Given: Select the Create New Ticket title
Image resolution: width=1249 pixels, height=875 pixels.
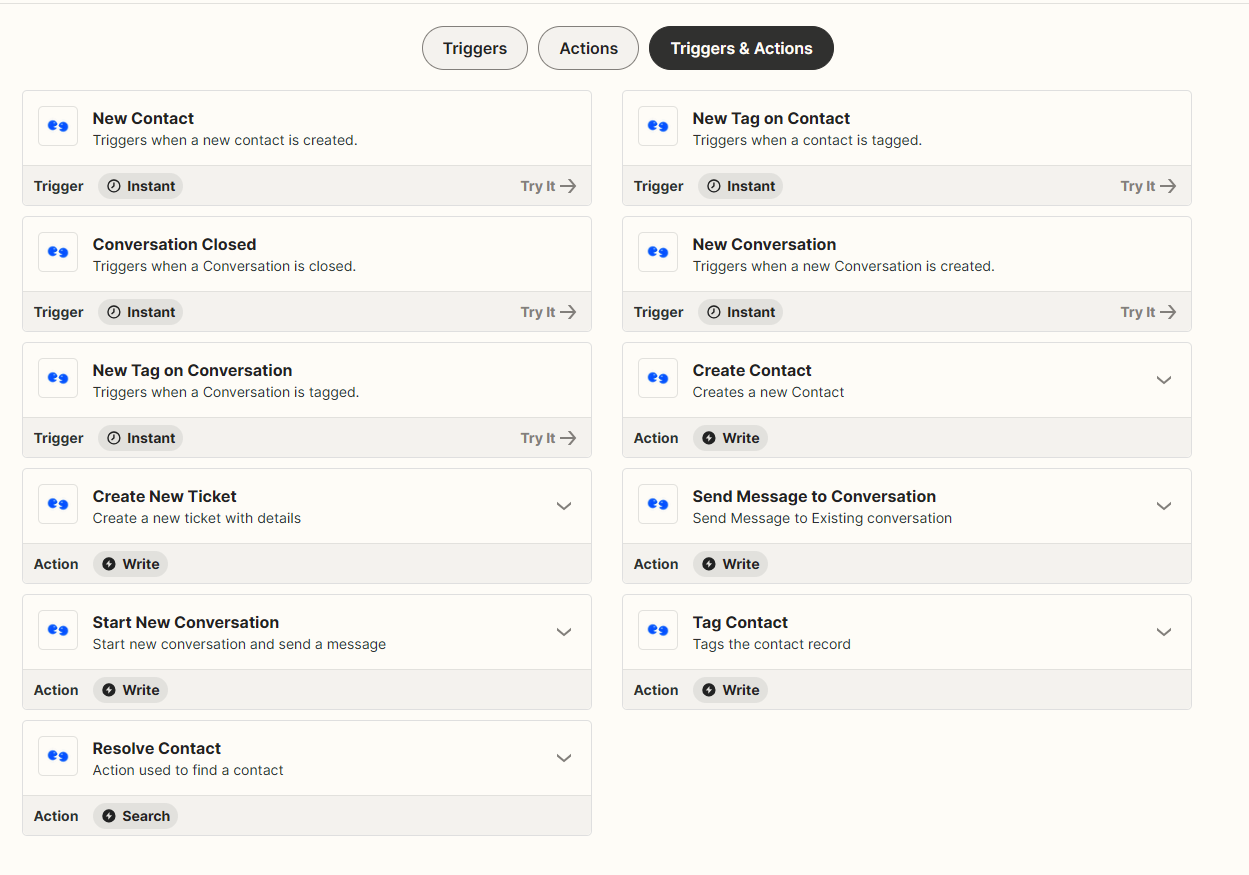Looking at the screenshot, I should tap(165, 496).
